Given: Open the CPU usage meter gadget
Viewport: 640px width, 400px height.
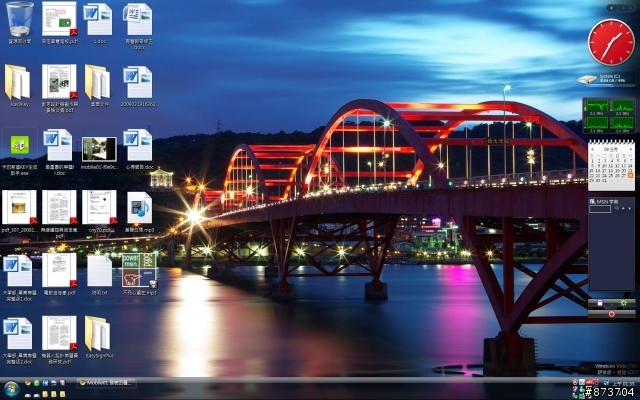Looking at the screenshot, I should [x=609, y=116].
